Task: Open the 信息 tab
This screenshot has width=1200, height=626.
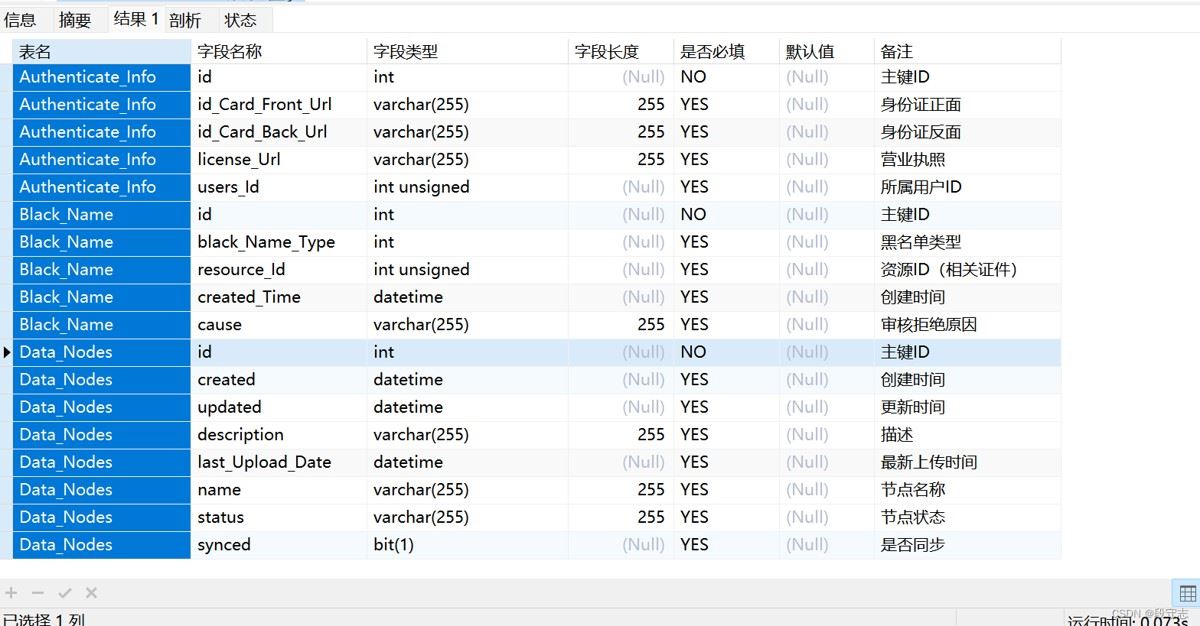Action: coord(21,20)
